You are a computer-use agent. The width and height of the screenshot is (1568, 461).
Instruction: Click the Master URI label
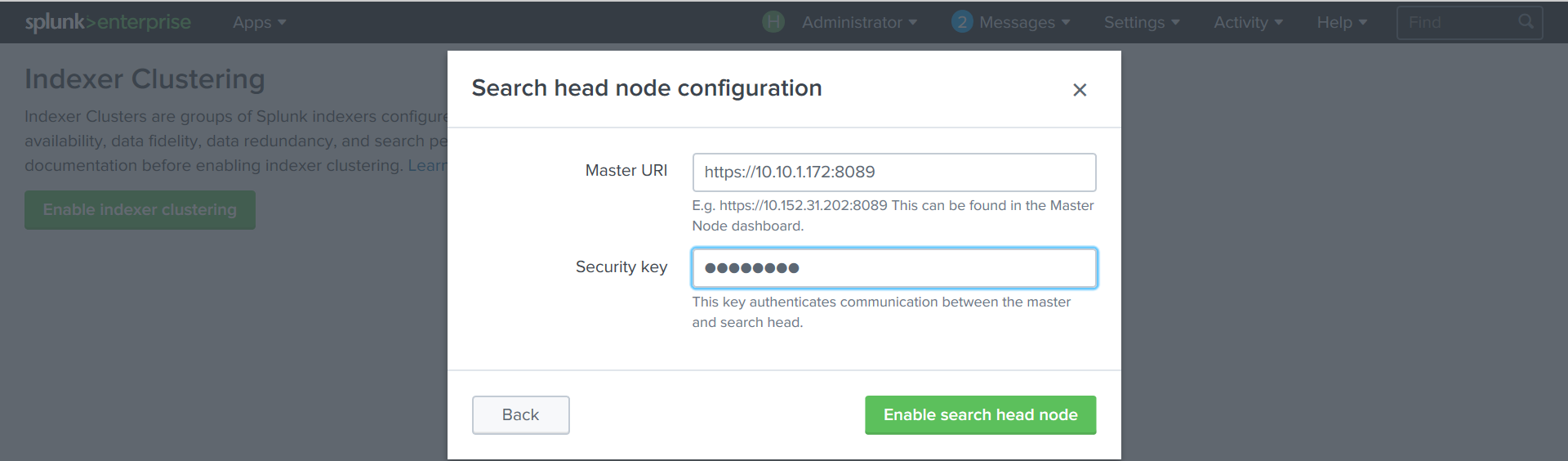click(626, 171)
